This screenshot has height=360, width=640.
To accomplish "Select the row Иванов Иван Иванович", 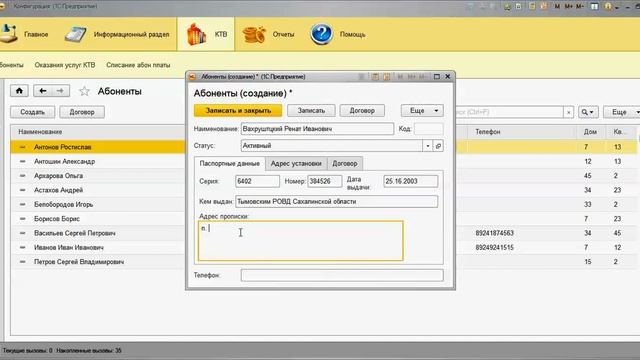I will click(x=98, y=247).
